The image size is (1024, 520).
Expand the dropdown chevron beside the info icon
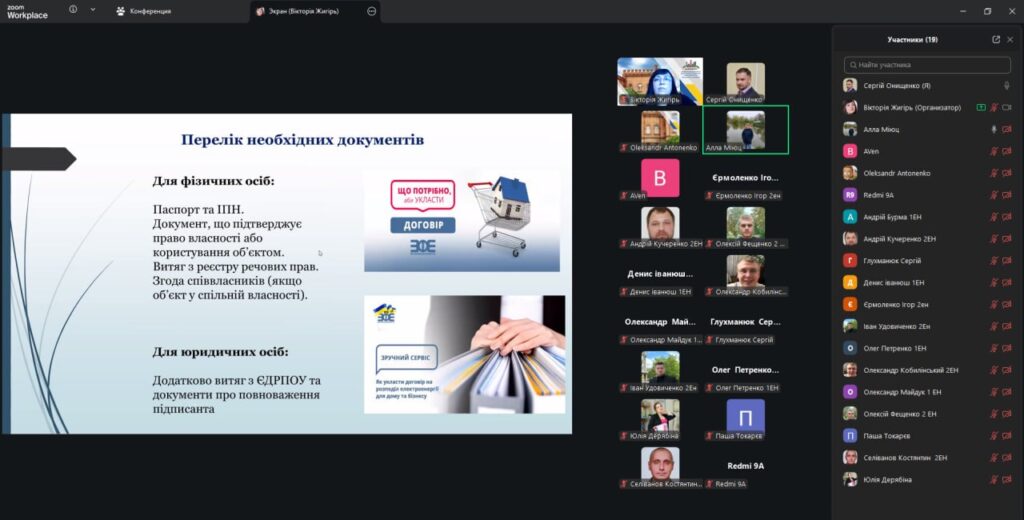[x=93, y=10]
